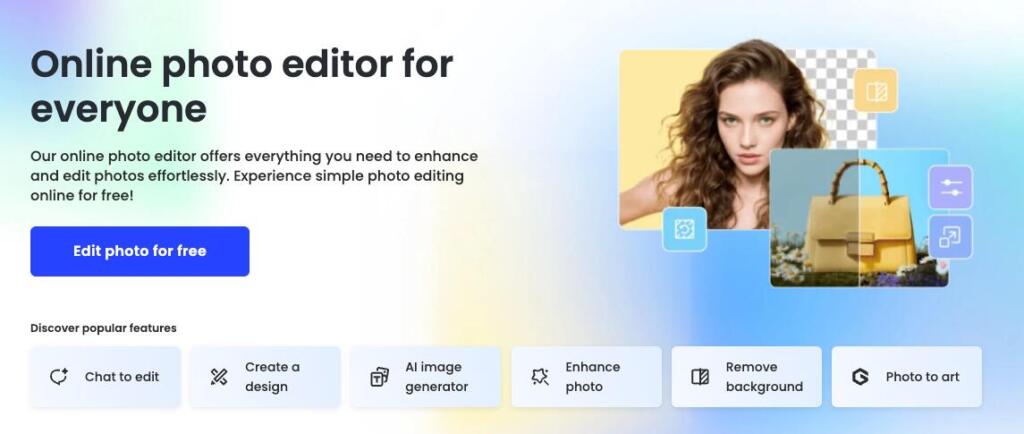1024x434 pixels.
Task: Click the Remove background icon in feature card
Action: tap(700, 377)
